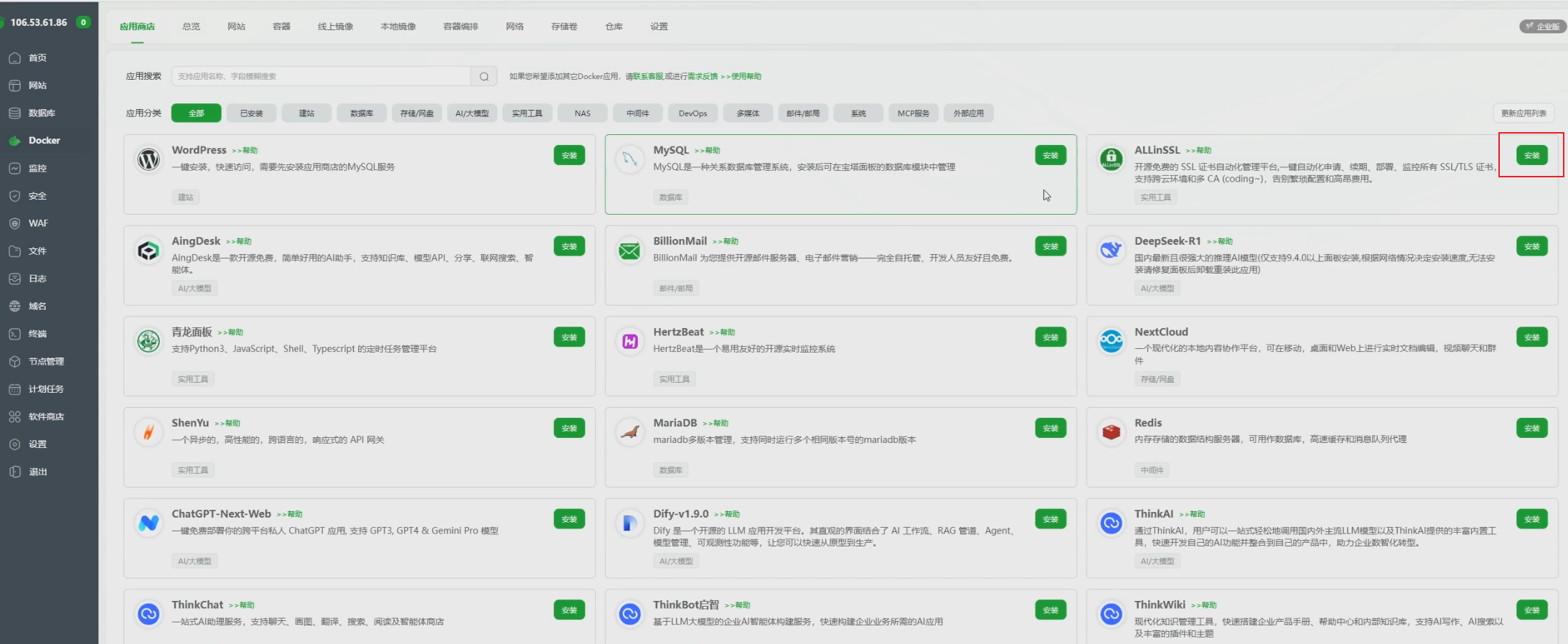
Task: Open 软件商店 software store sidebar item
Action: pyautogui.click(x=46, y=417)
